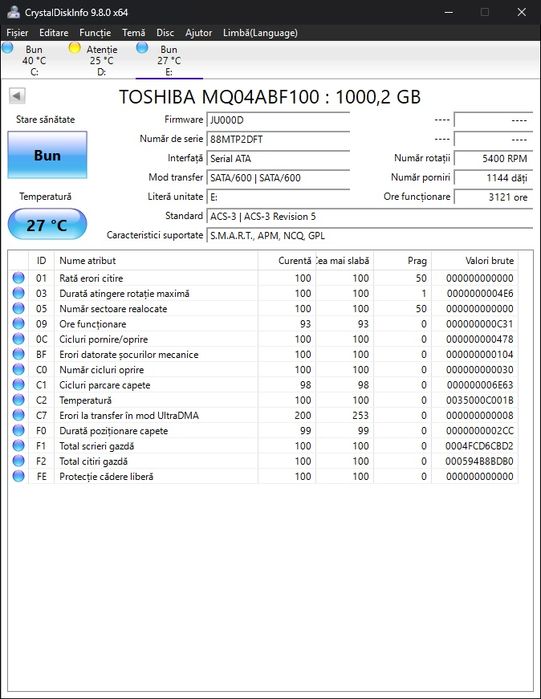Click status orb of Erori datorate șocurilor mecanice
Screen dimensions: 541x699
pos(18,354)
